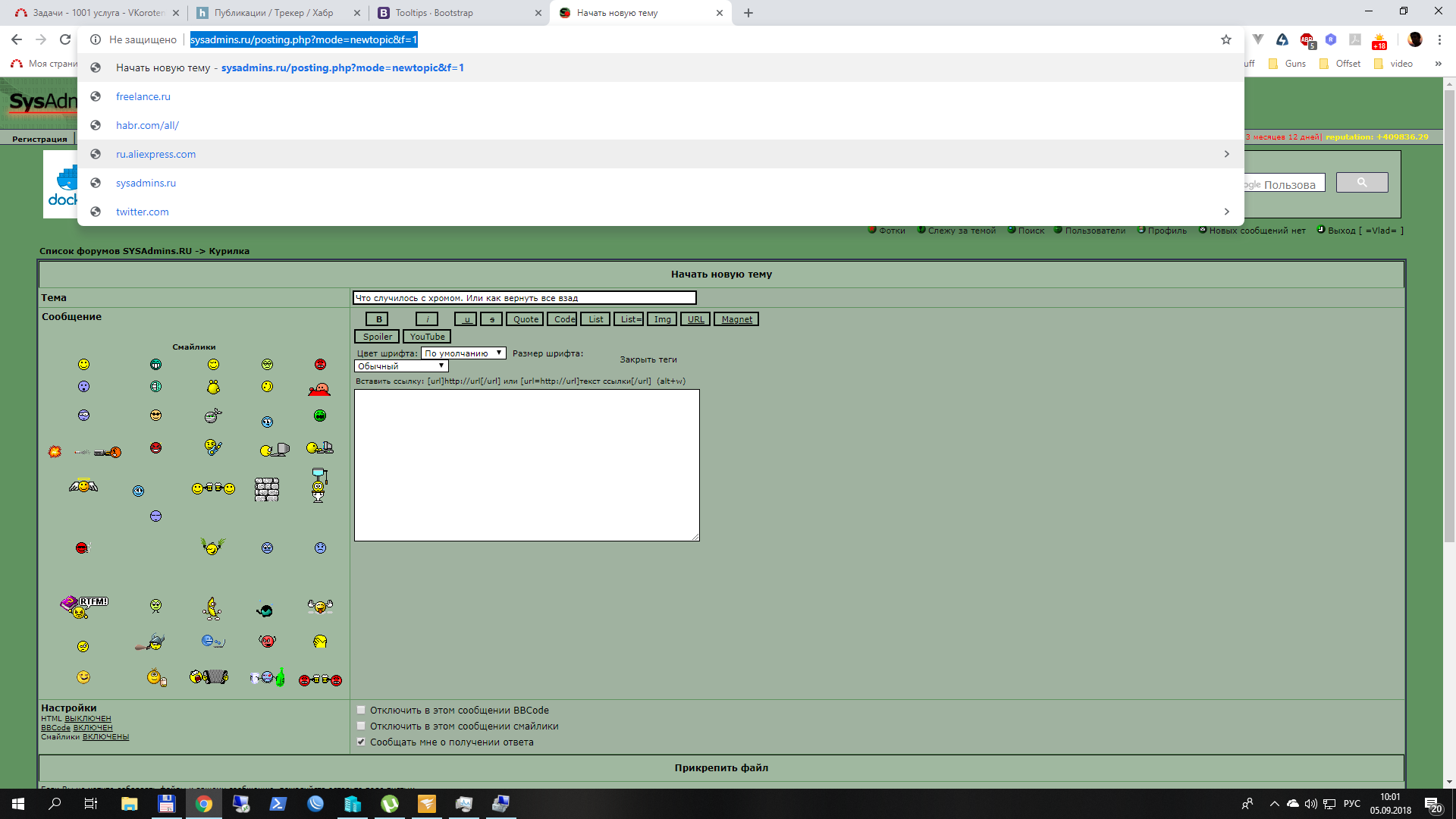Open the 'Курилка' breadcrumb link
The image size is (1456, 819).
coord(229,251)
